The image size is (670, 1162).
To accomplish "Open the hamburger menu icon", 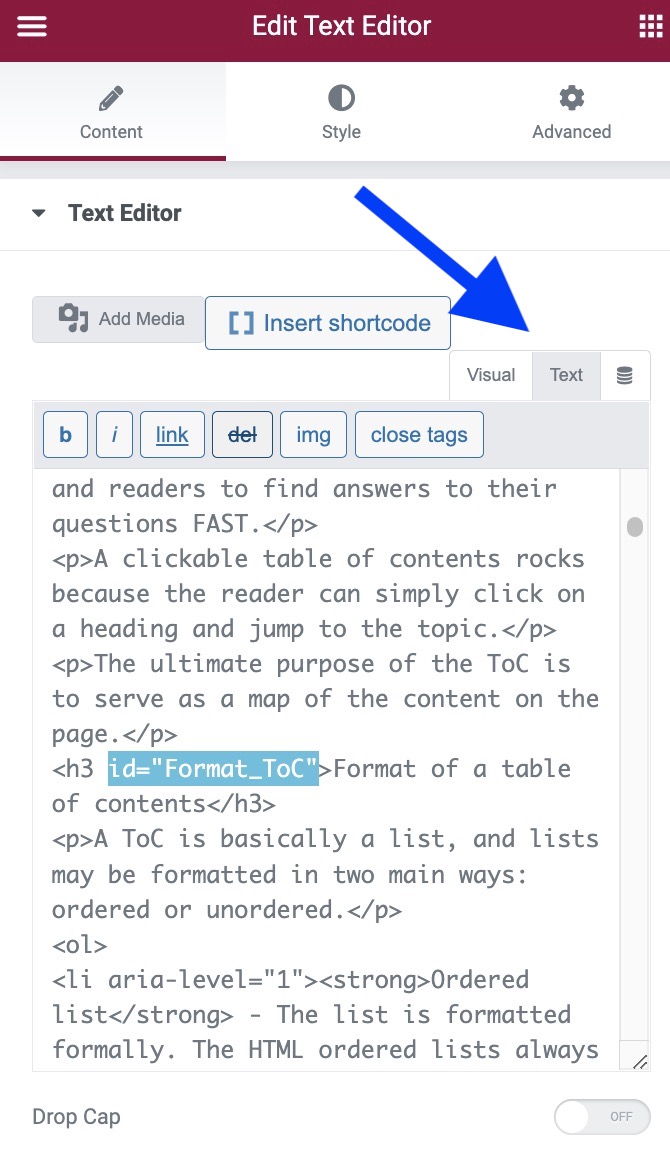I will pyautogui.click(x=32, y=27).
